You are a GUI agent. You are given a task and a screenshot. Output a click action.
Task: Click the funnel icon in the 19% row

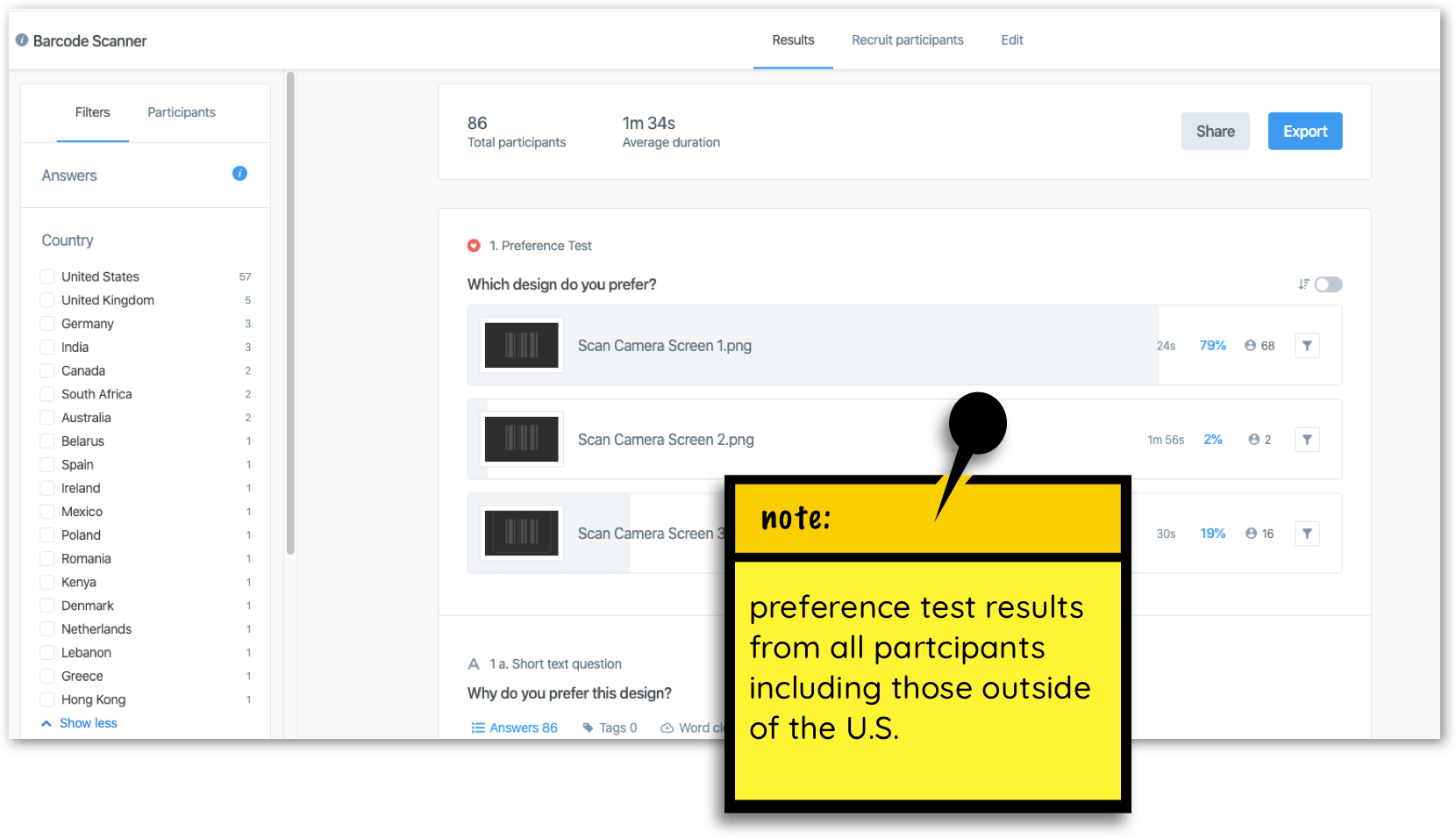point(1307,534)
